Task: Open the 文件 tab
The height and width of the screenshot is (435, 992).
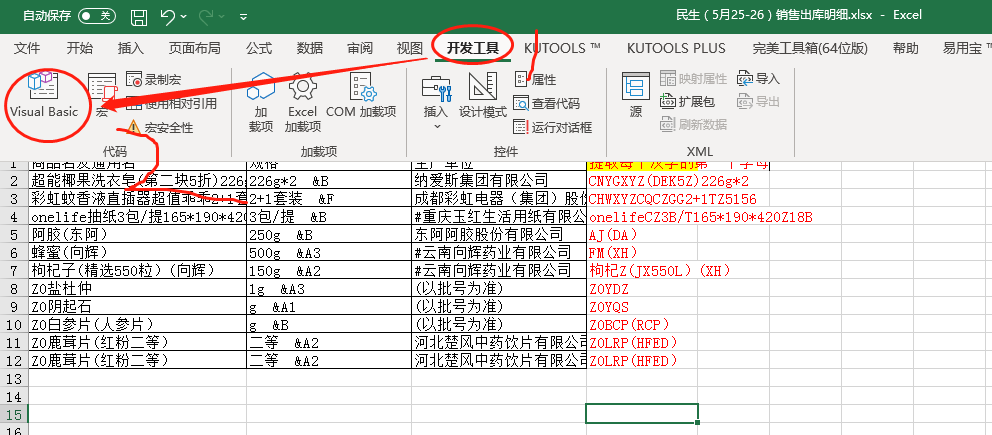Action: pyautogui.click(x=27, y=48)
